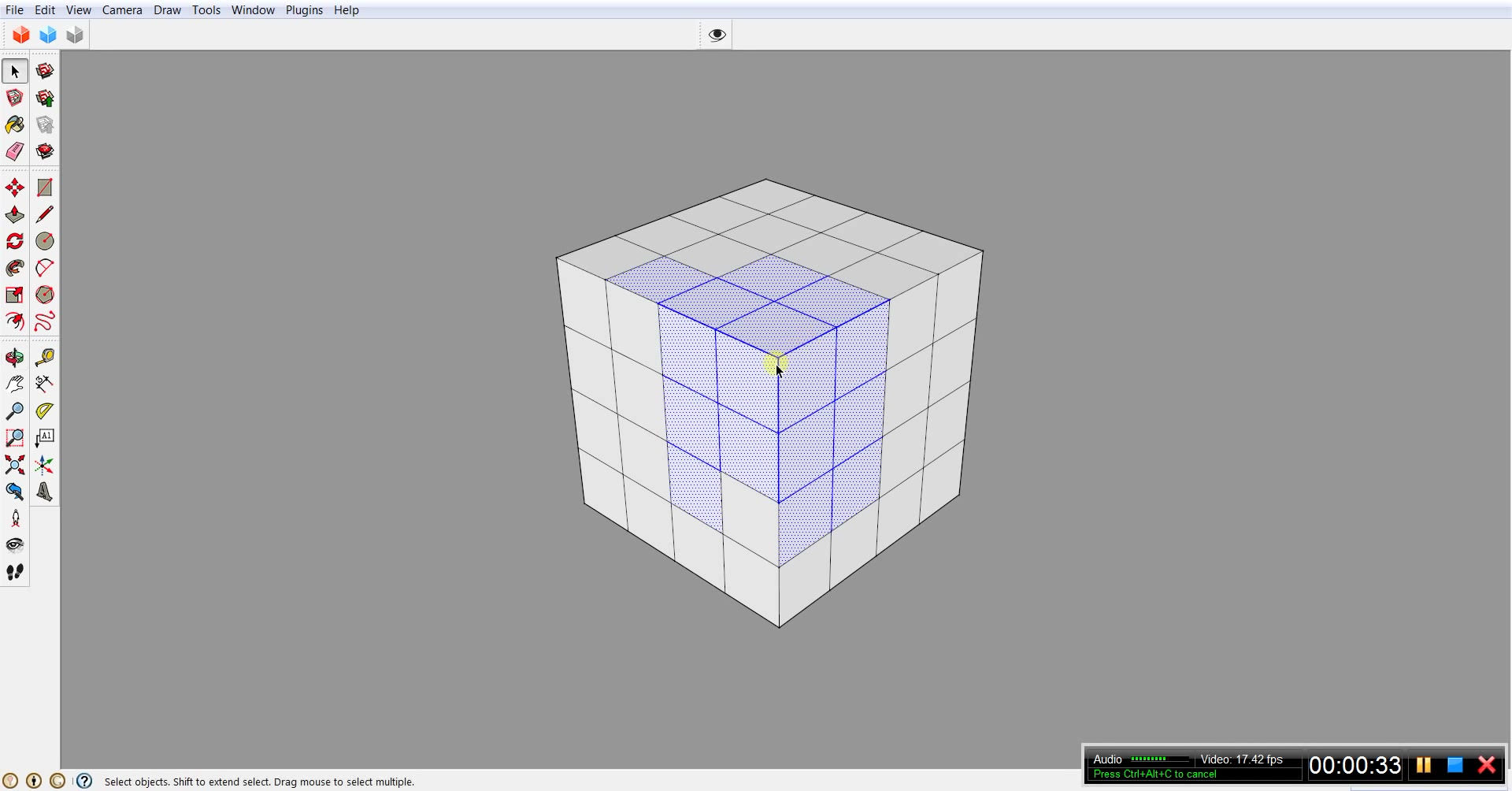Image resolution: width=1512 pixels, height=791 pixels.
Task: Click the 'Select objects' status bar hint
Action: (259, 782)
